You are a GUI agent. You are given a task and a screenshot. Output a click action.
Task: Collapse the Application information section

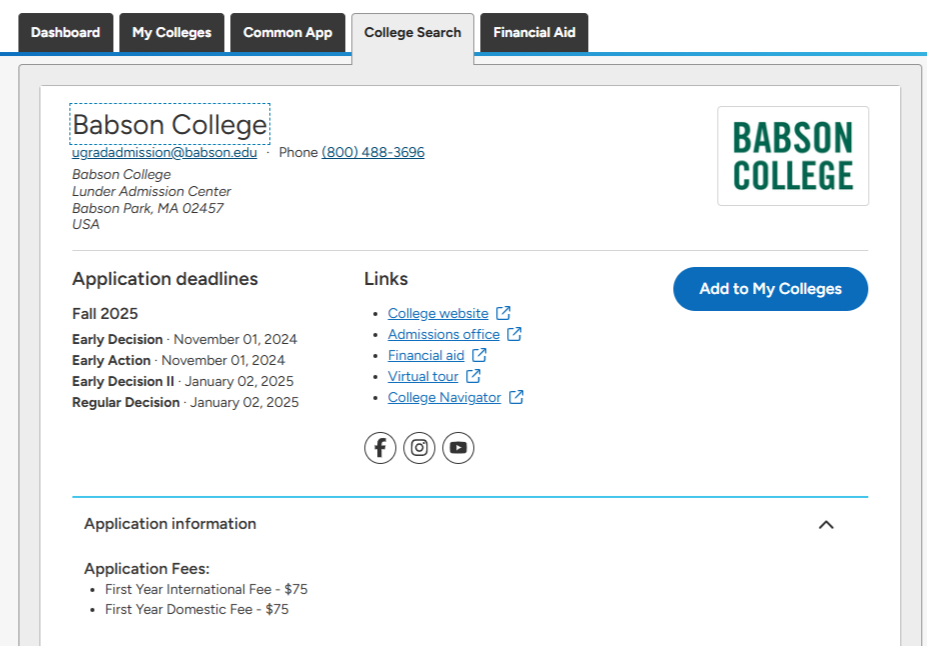click(826, 524)
